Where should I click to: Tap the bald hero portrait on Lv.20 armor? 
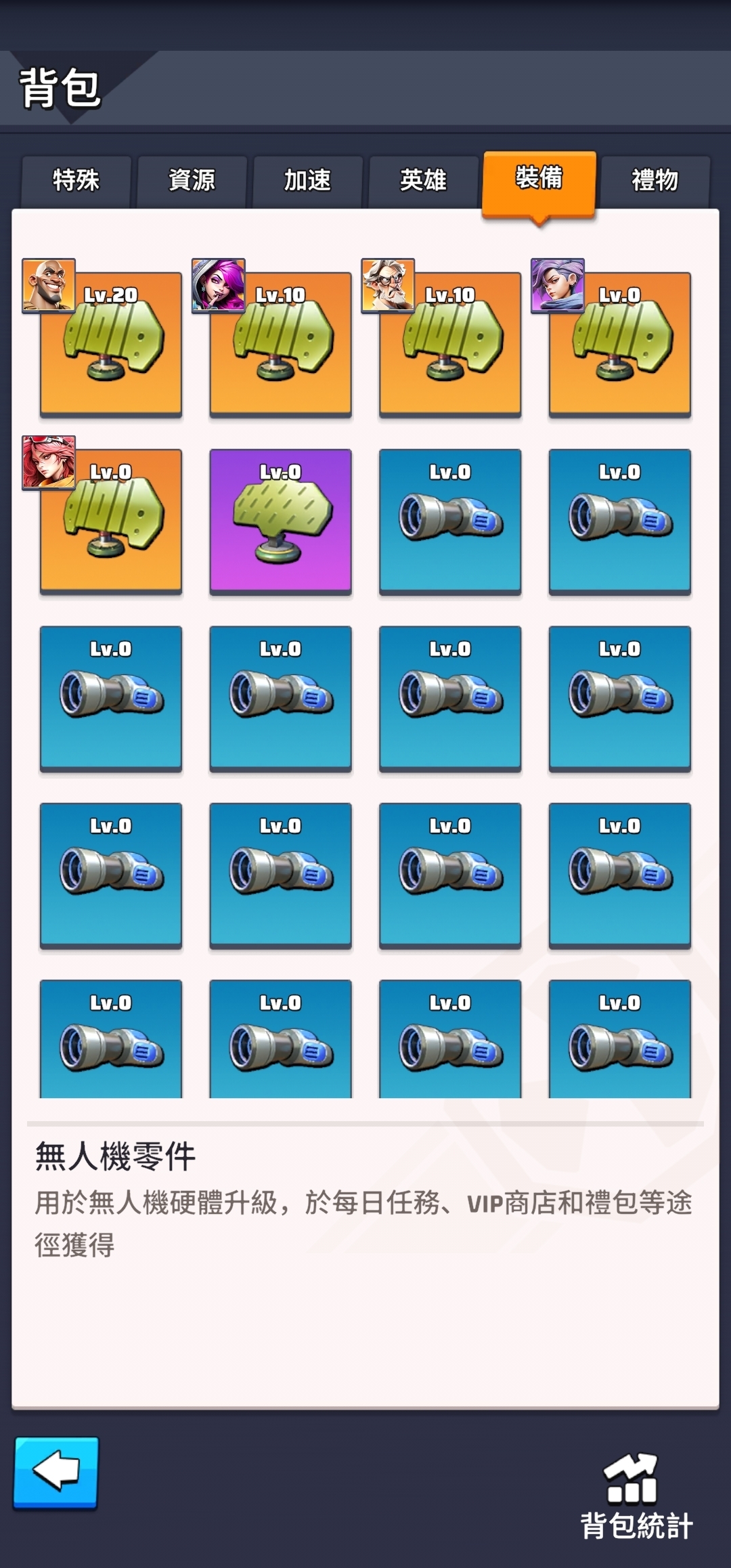48,285
